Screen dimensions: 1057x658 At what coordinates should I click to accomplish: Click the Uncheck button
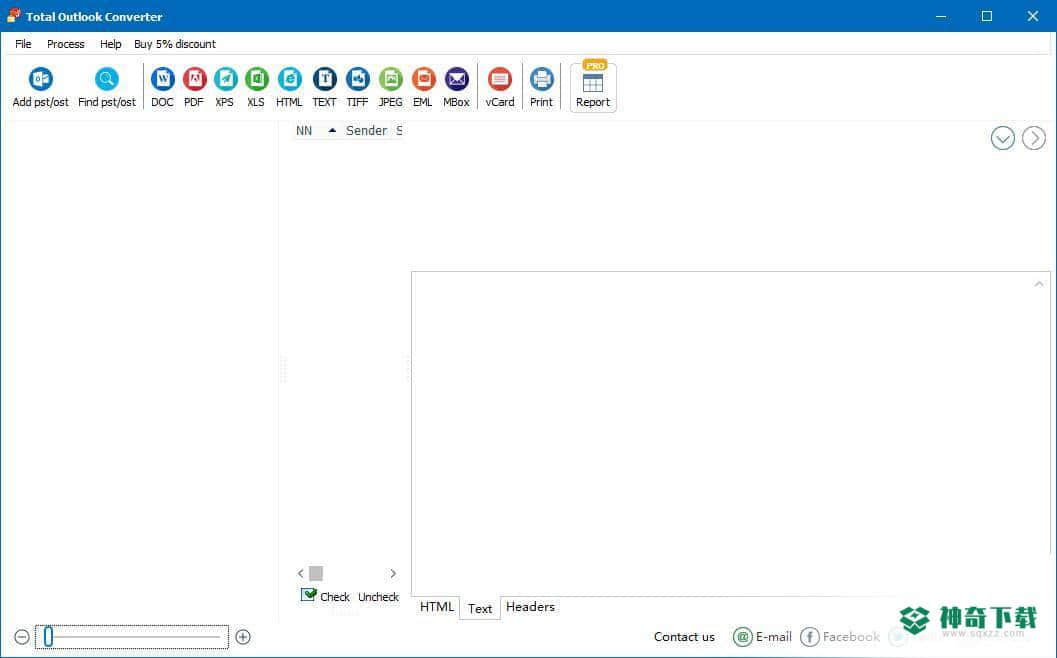click(378, 597)
